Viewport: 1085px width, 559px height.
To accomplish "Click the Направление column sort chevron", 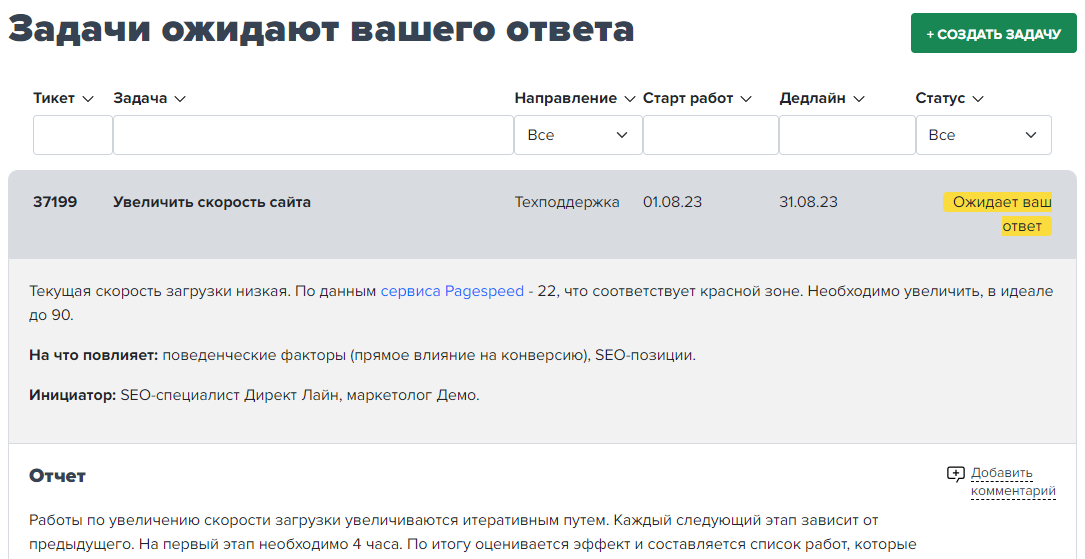I will 629,99.
